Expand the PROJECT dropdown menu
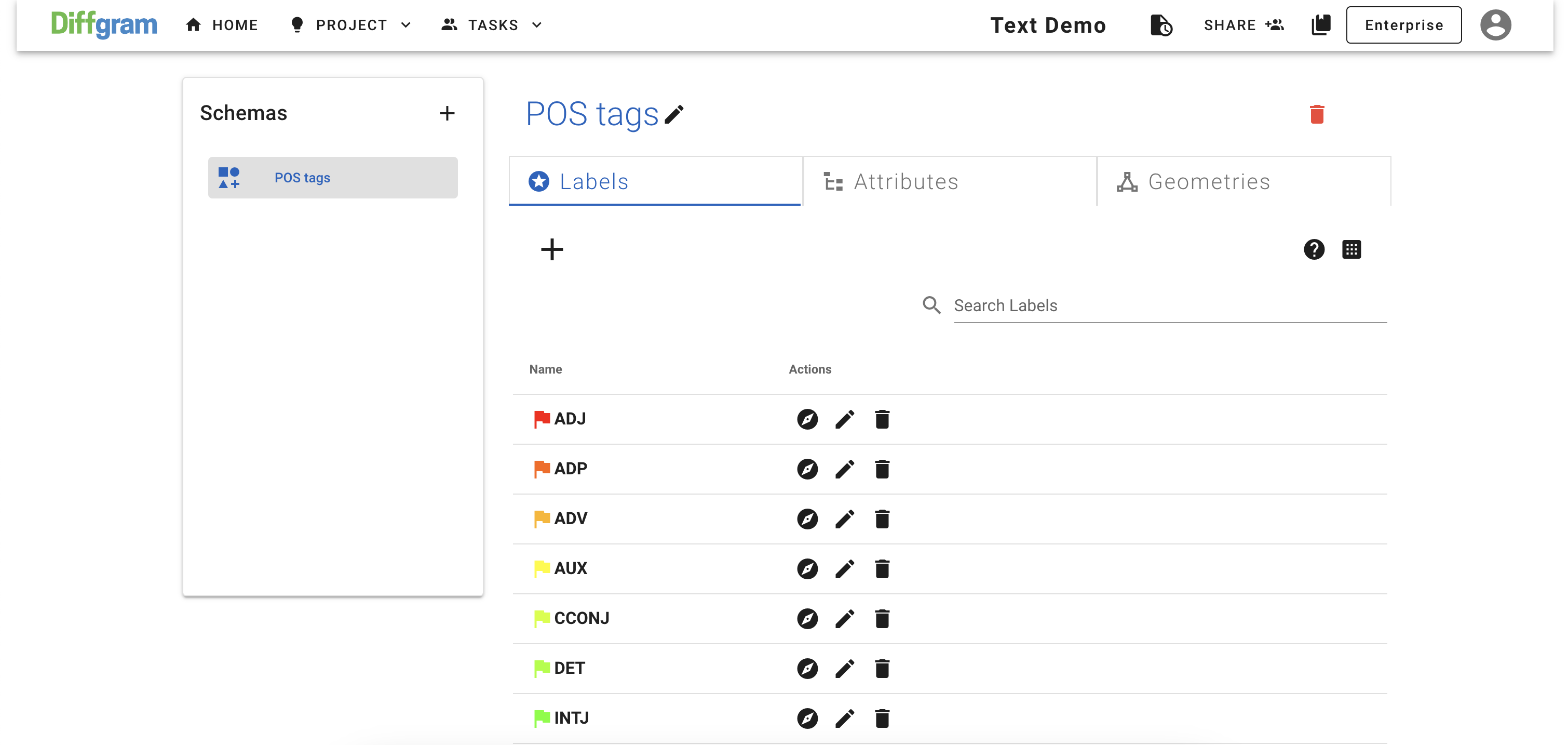 point(351,25)
